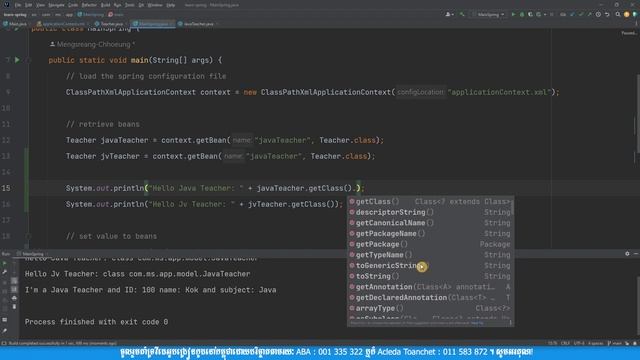
Task: Collapse main method fold marker at line 7
Action: tap(28, 60)
